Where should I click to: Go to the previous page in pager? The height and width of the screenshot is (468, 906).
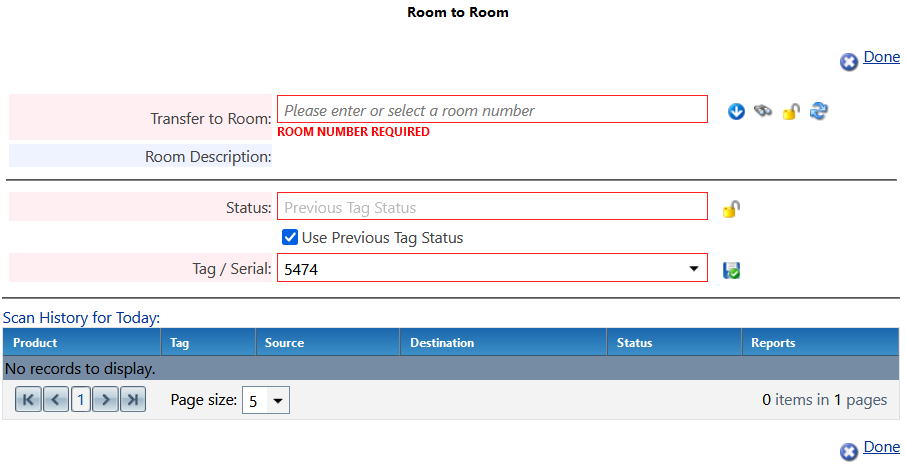tap(56, 400)
